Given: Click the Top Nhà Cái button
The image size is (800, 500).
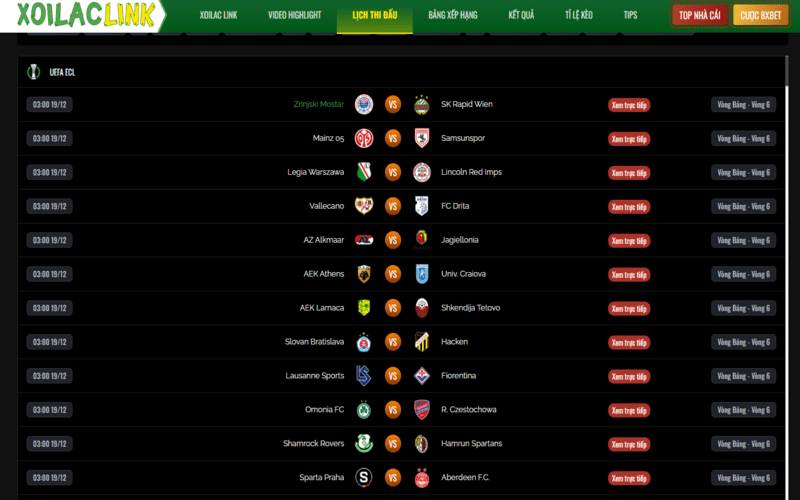Looking at the screenshot, I should click(699, 15).
